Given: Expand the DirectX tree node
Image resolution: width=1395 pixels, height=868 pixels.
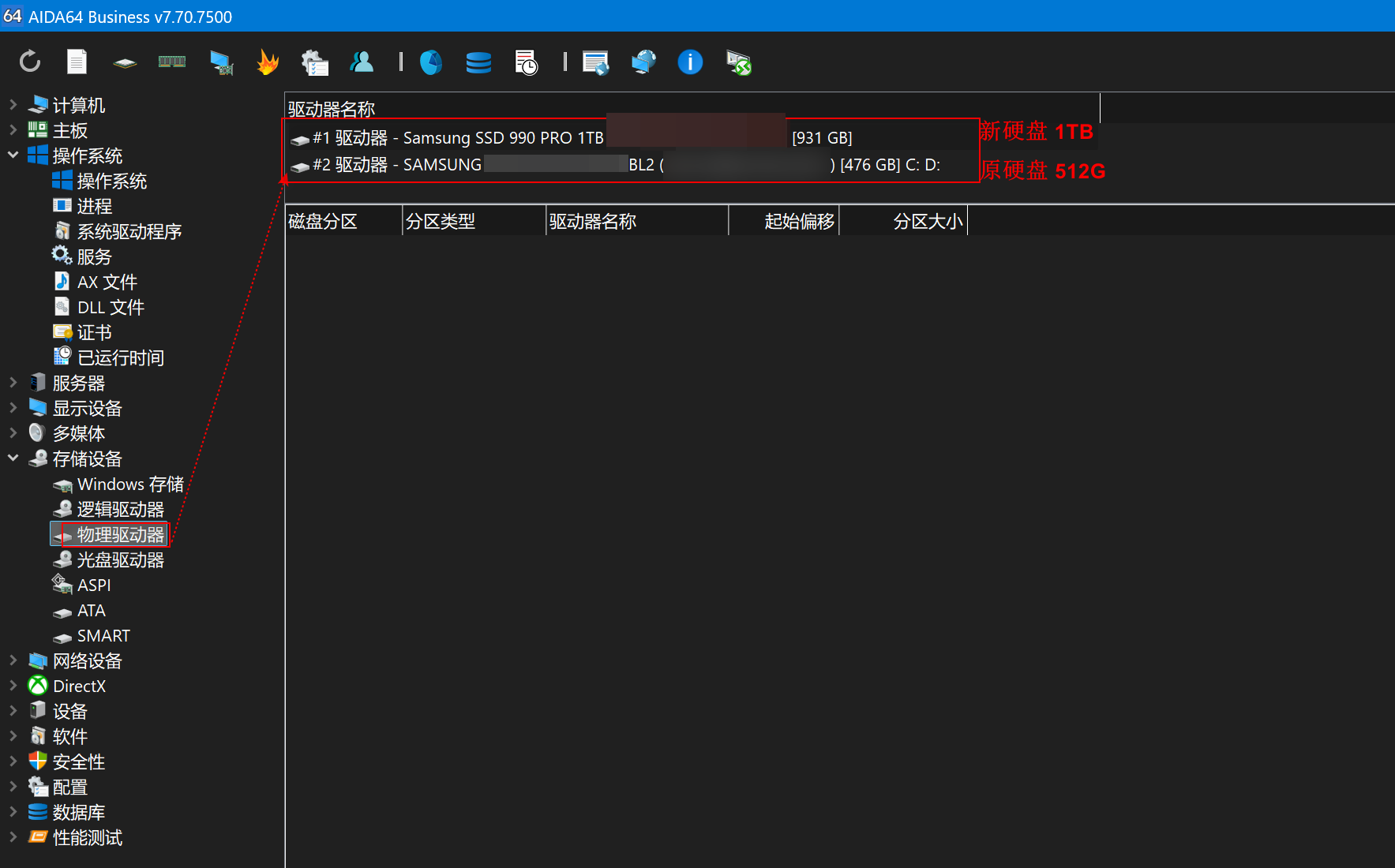Looking at the screenshot, I should 13,685.
